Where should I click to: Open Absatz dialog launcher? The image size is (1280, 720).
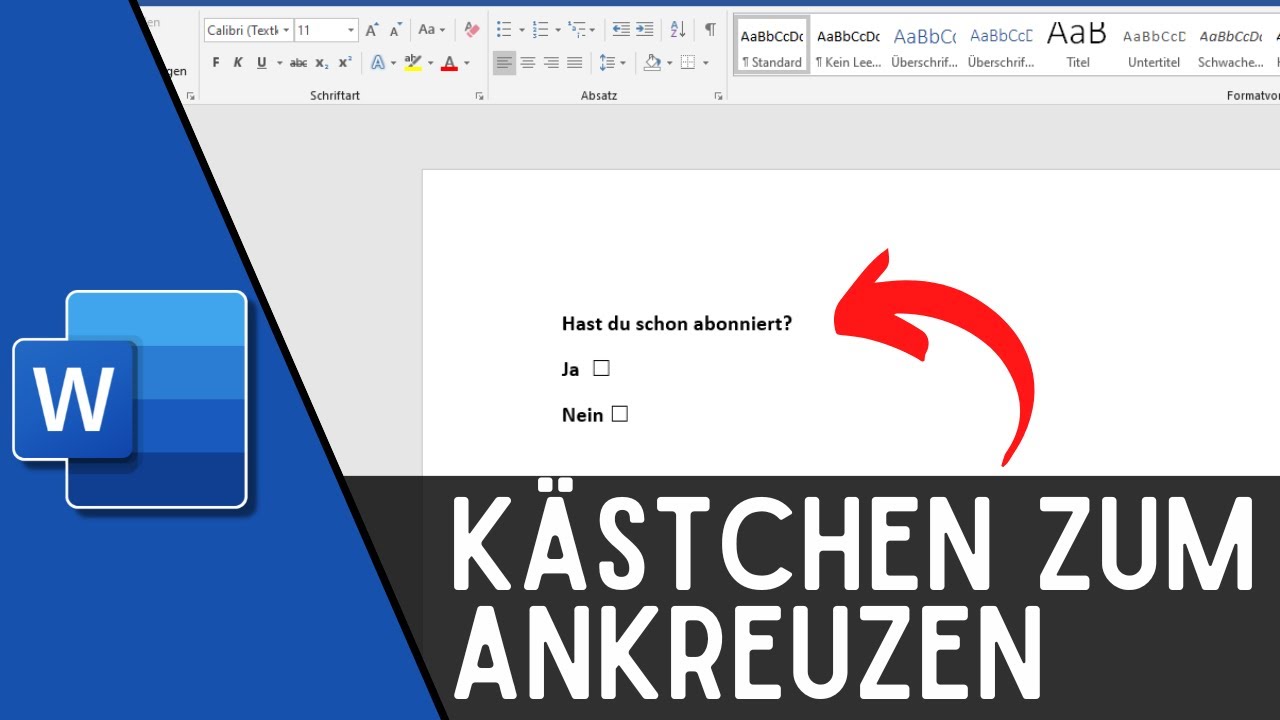pyautogui.click(x=718, y=96)
